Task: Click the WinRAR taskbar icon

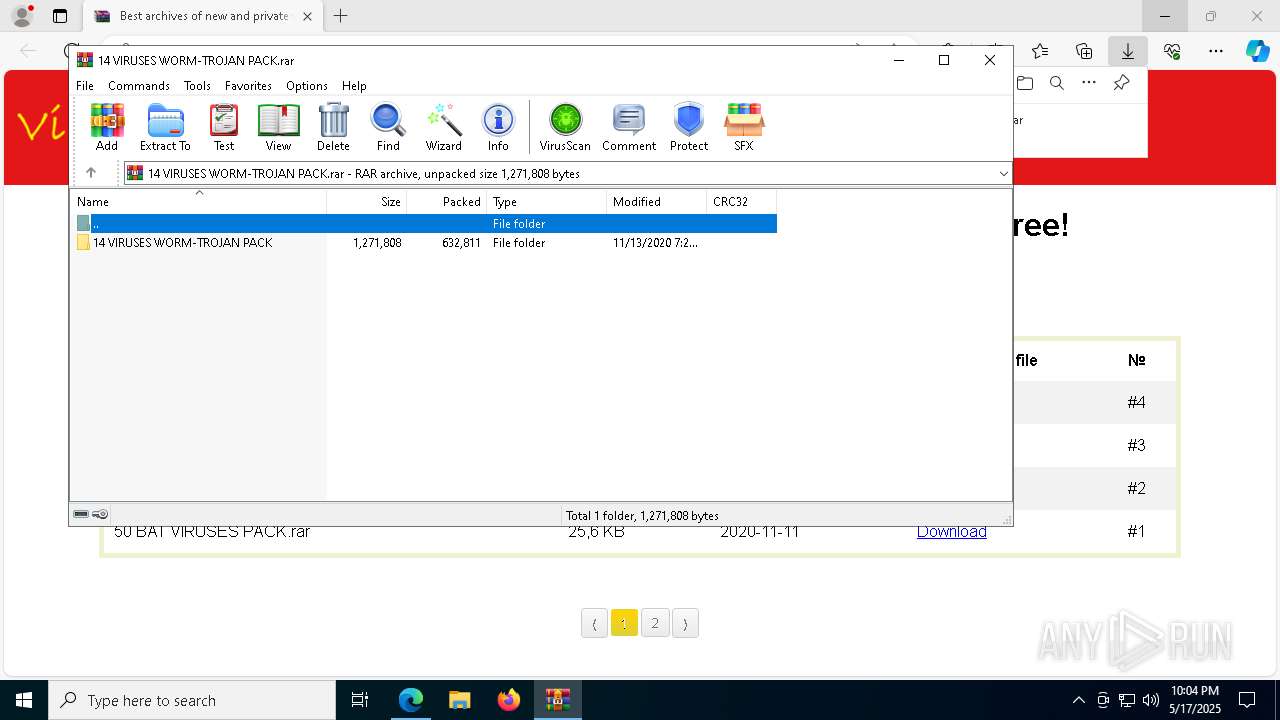Action: [557, 700]
